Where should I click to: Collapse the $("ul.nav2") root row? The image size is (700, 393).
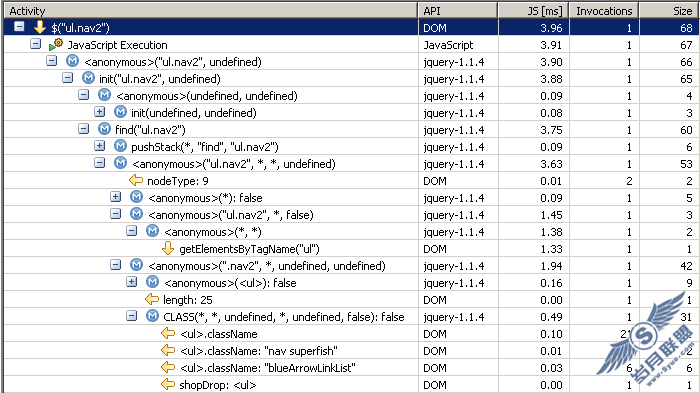(x=19, y=27)
